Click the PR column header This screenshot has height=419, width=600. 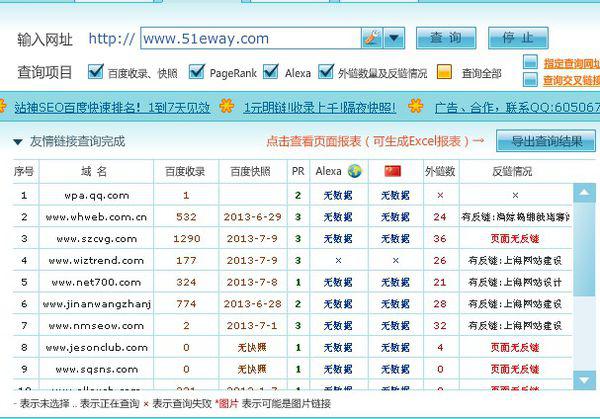pyautogui.click(x=298, y=171)
